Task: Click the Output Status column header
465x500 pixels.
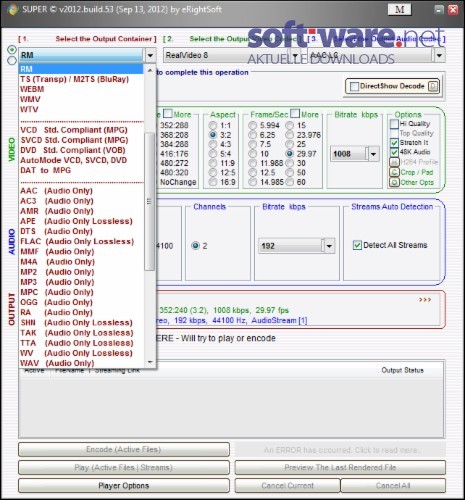Action: 402,370
